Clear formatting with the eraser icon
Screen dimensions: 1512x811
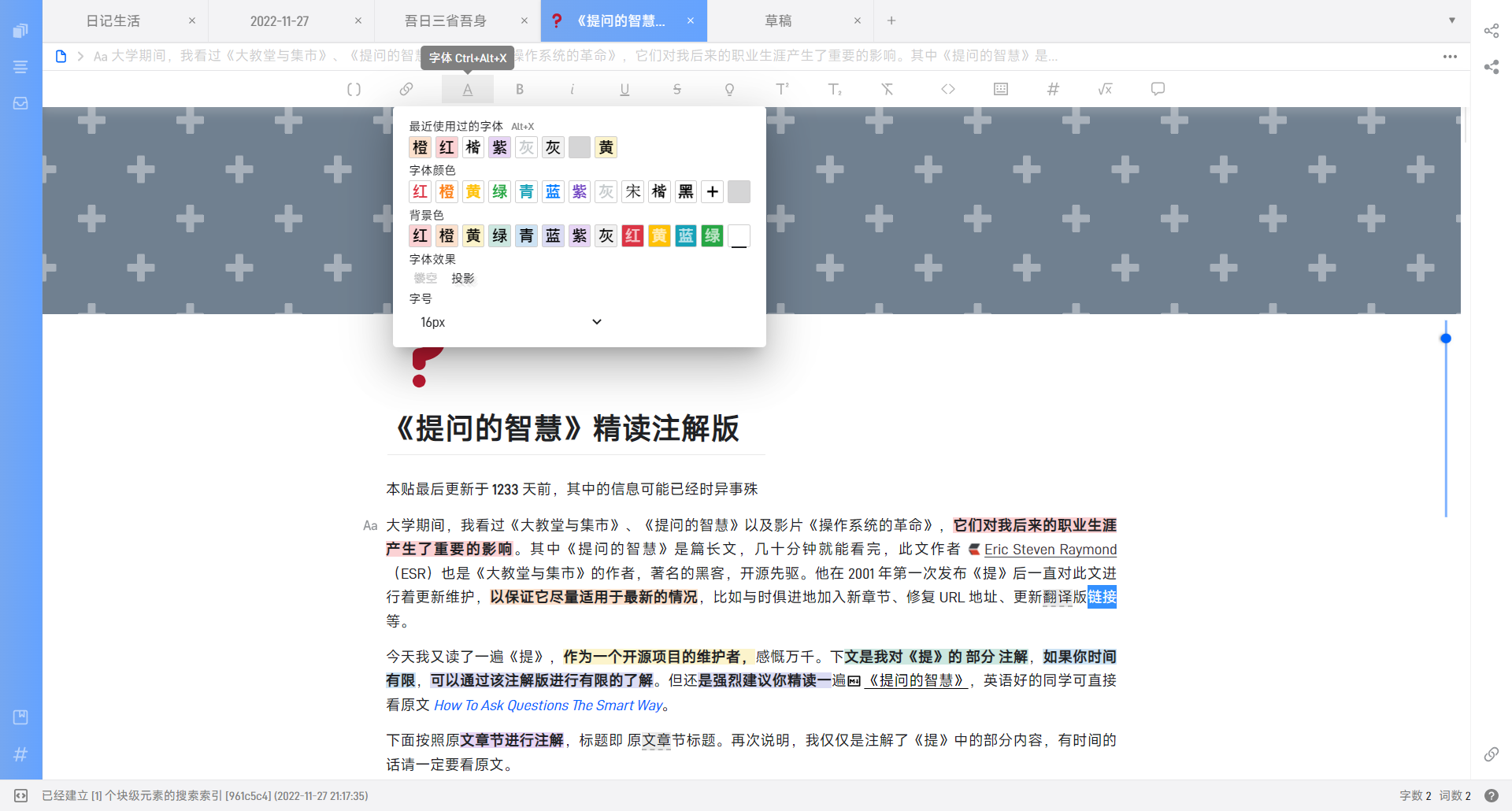(887, 89)
